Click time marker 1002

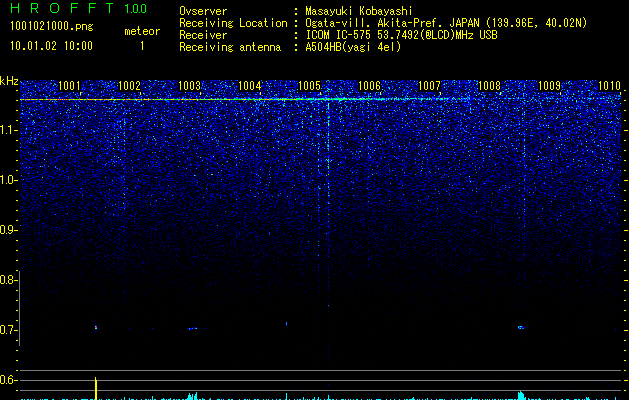click(129, 85)
